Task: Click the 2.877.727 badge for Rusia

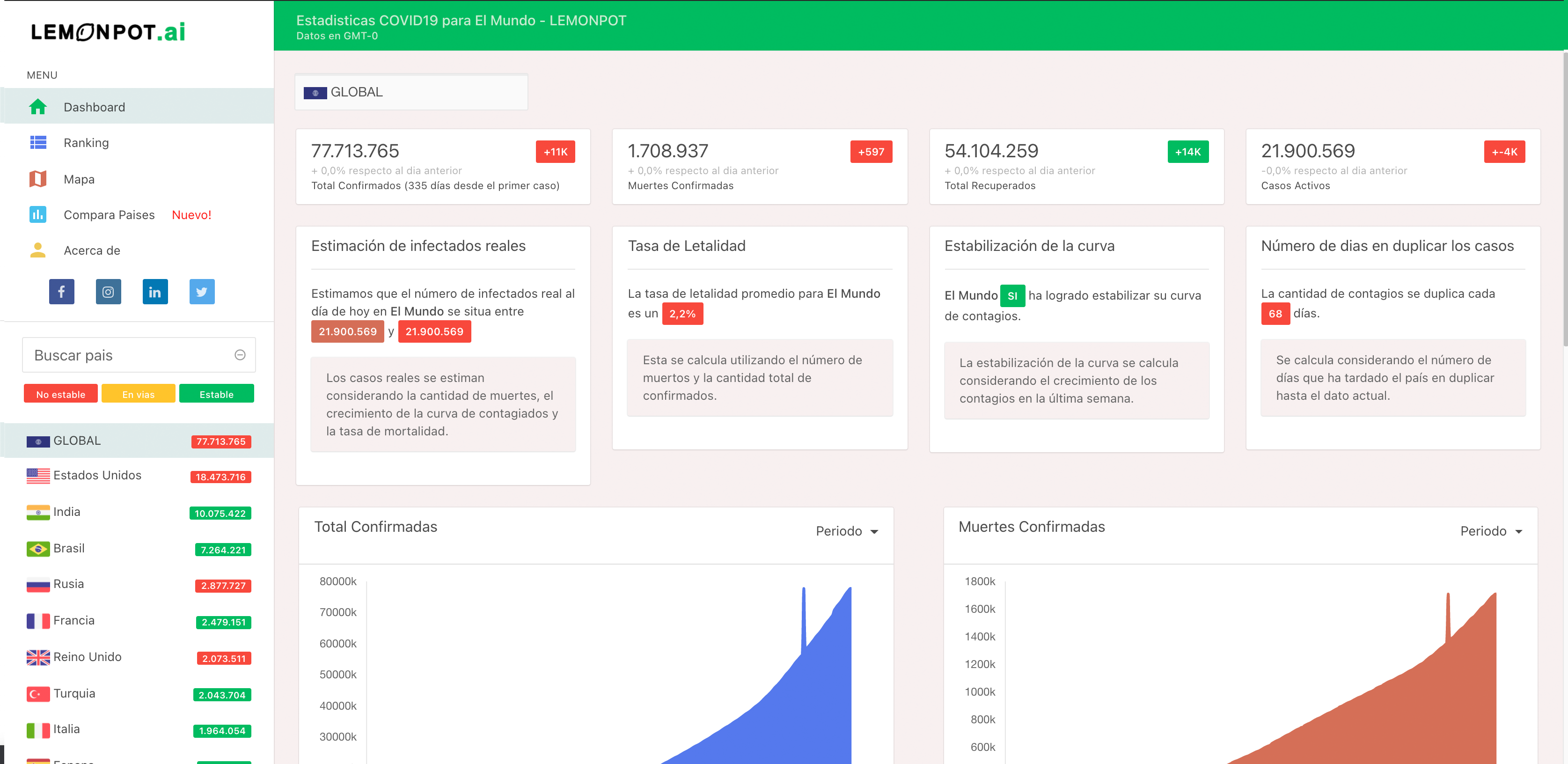Action: [223, 586]
